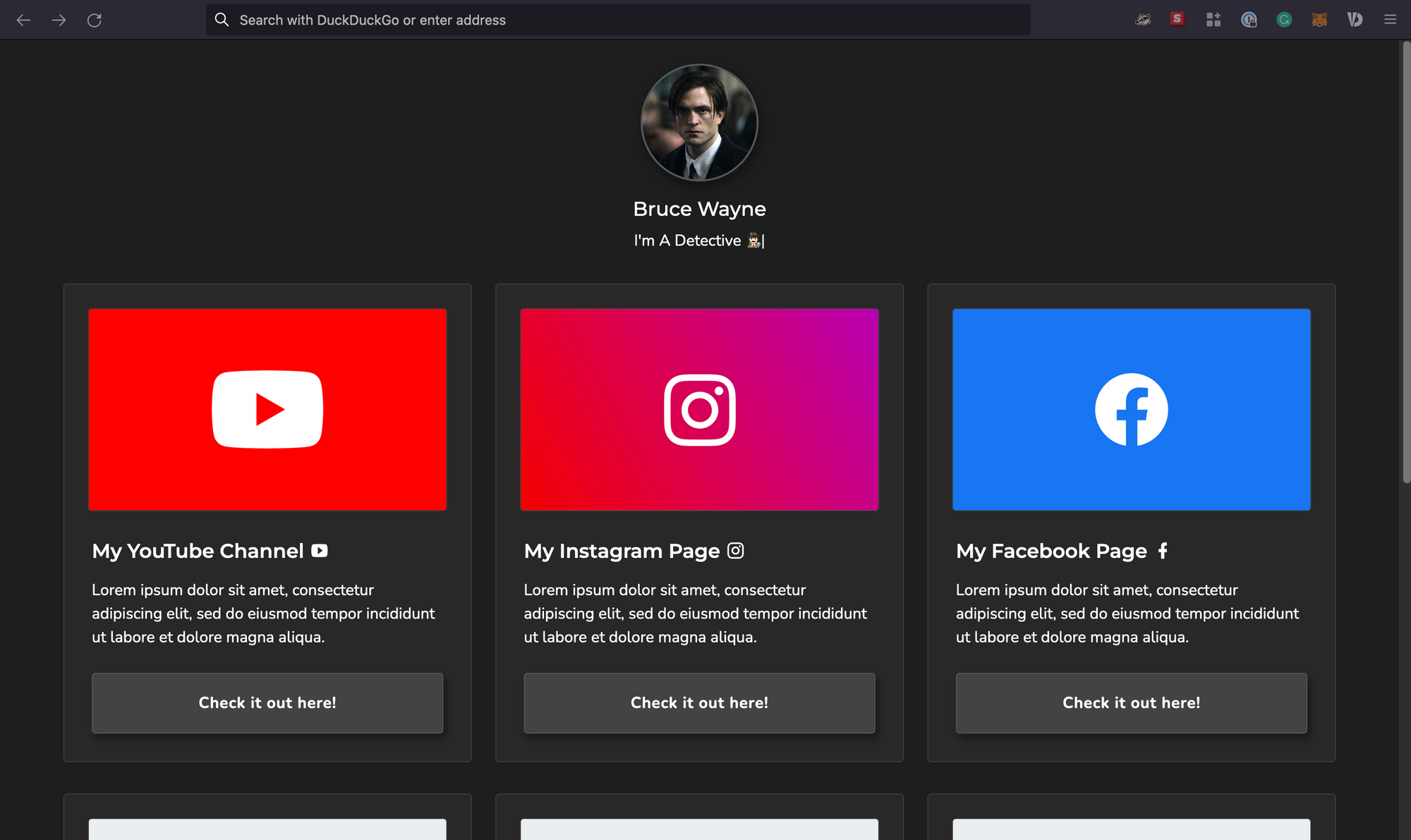Click Check it out here under Instagram

tap(699, 703)
